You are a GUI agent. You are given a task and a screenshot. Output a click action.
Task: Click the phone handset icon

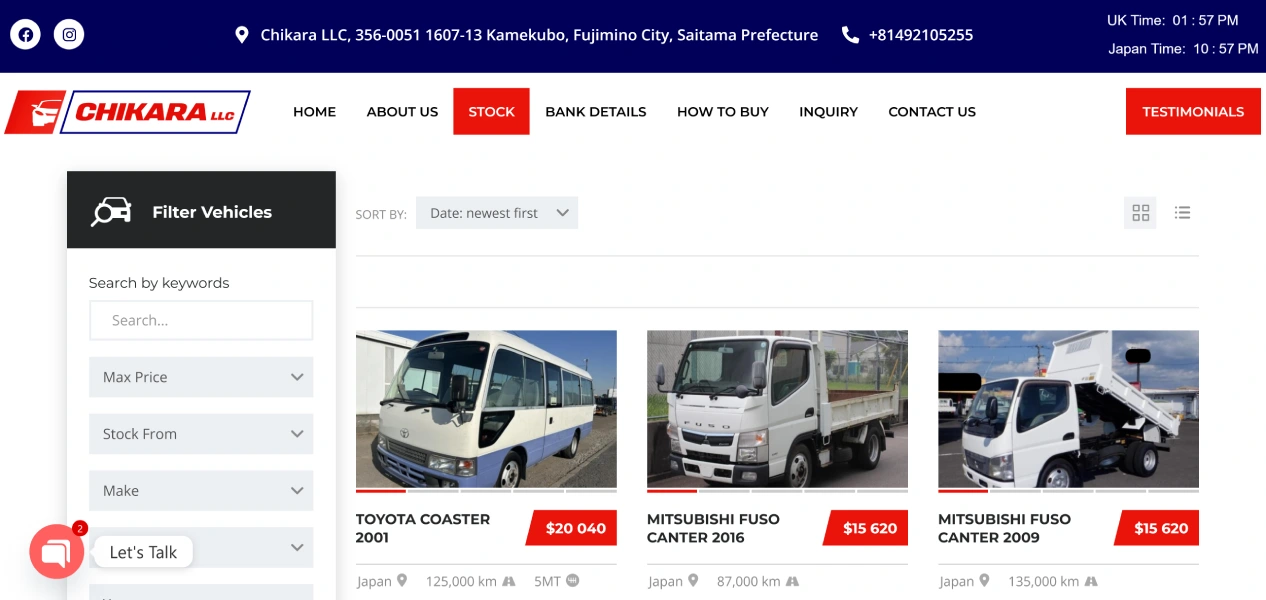click(x=850, y=35)
